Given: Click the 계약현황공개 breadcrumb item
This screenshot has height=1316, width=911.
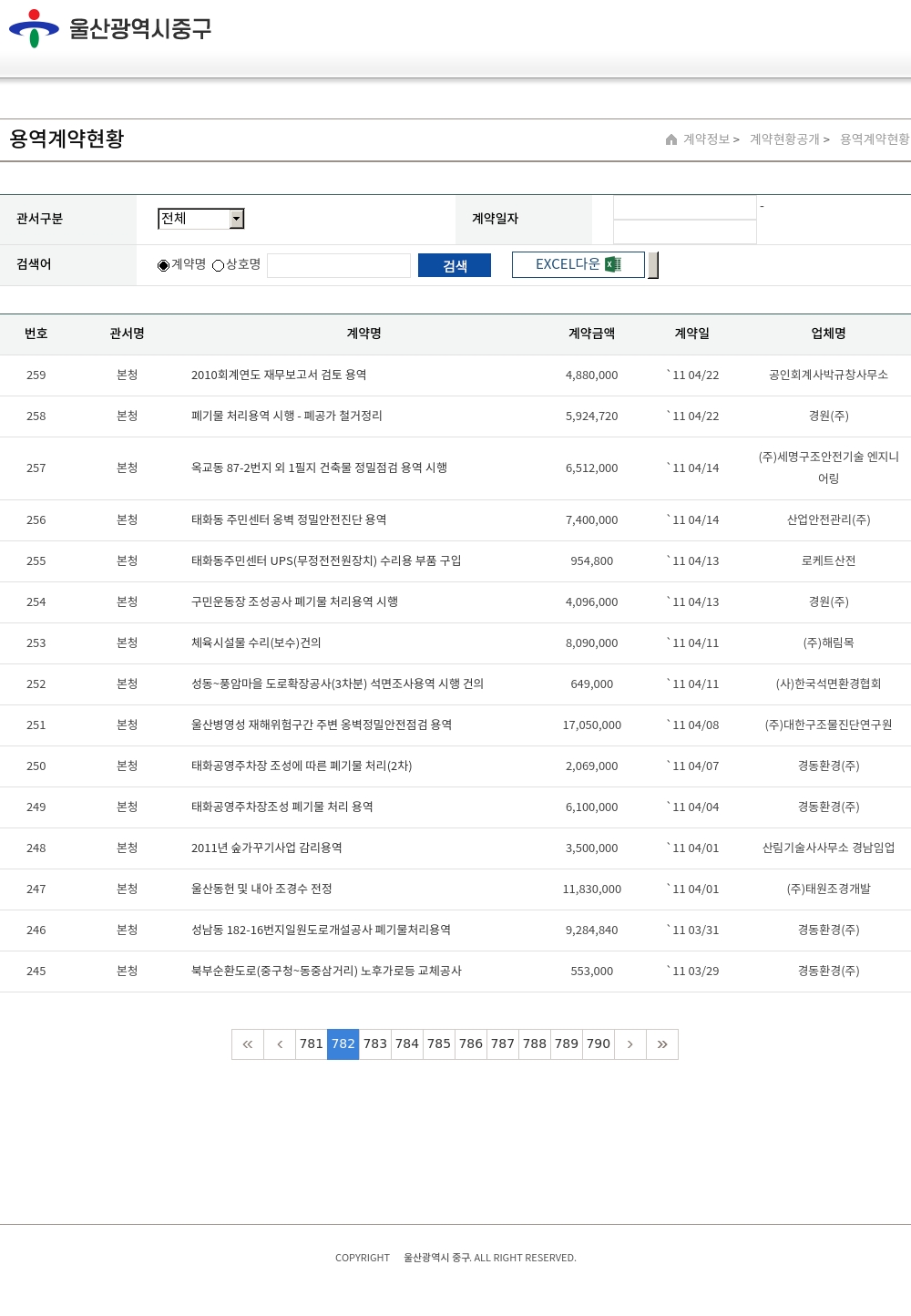Looking at the screenshot, I should 784,139.
